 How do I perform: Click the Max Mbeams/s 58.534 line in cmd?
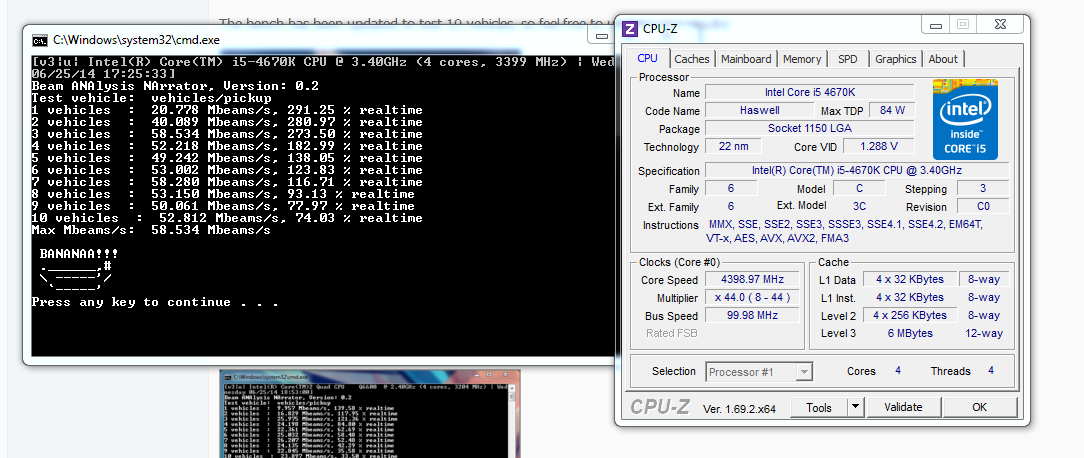click(x=151, y=230)
